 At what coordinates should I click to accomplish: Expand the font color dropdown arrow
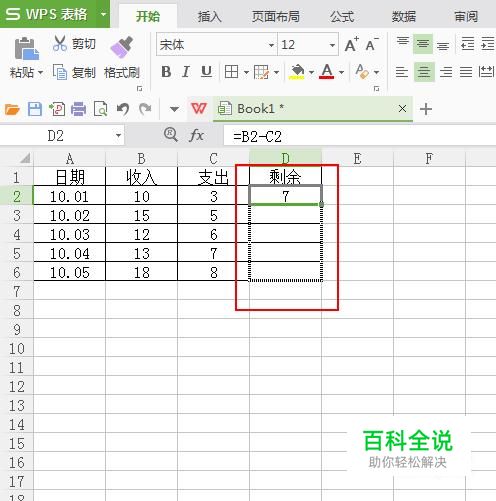click(x=341, y=72)
